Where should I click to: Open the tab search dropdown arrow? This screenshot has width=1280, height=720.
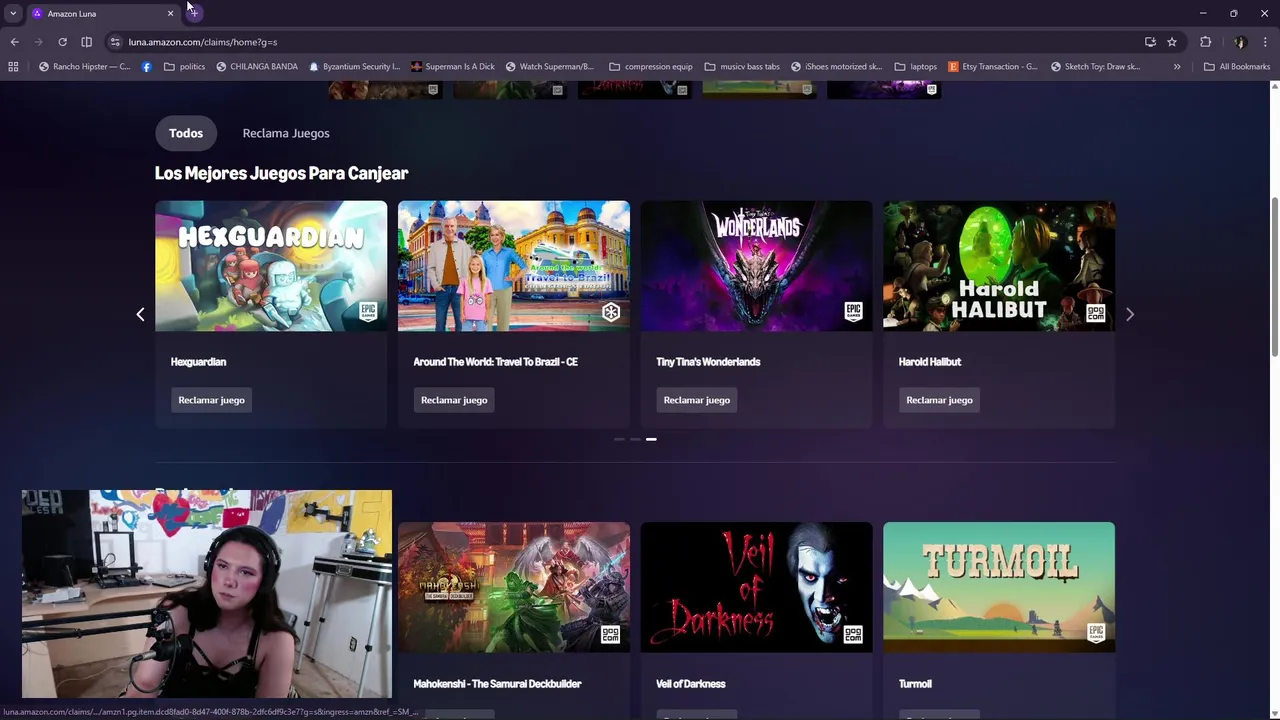(x=13, y=13)
